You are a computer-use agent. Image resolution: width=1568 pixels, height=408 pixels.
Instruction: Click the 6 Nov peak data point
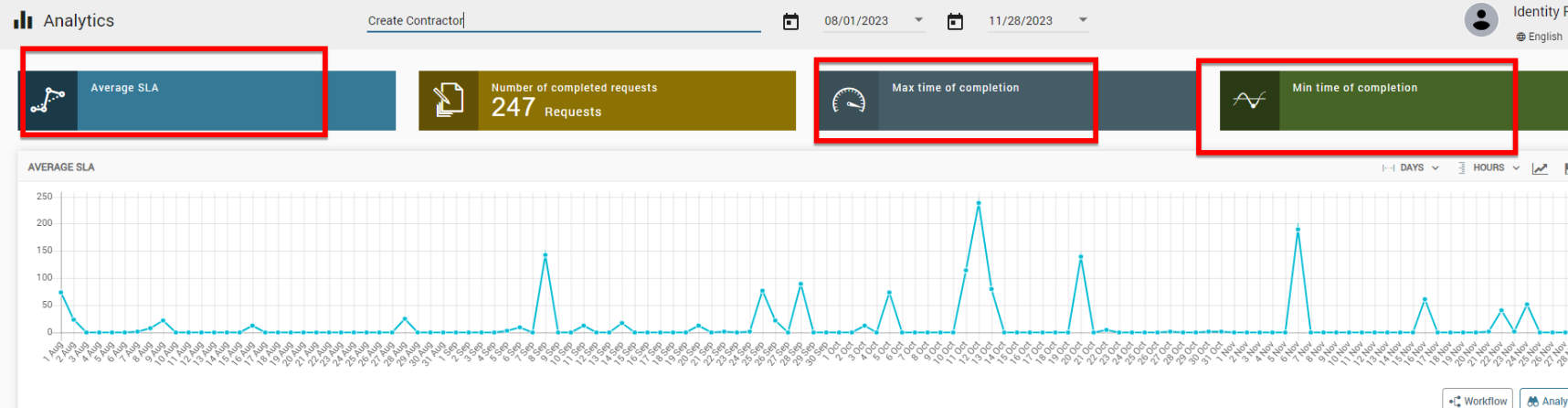[x=1298, y=230]
